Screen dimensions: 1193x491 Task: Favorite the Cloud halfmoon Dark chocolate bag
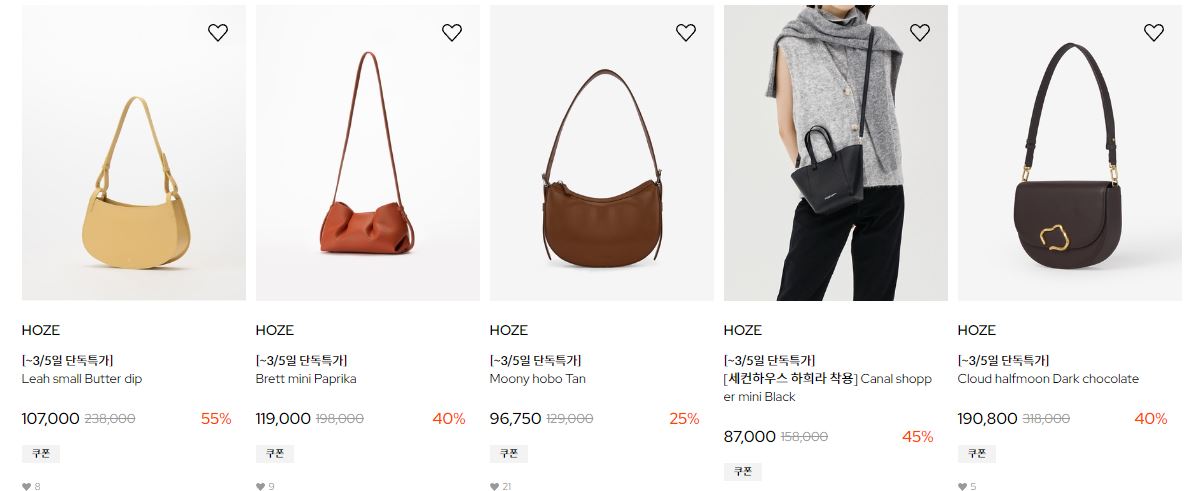[1153, 32]
